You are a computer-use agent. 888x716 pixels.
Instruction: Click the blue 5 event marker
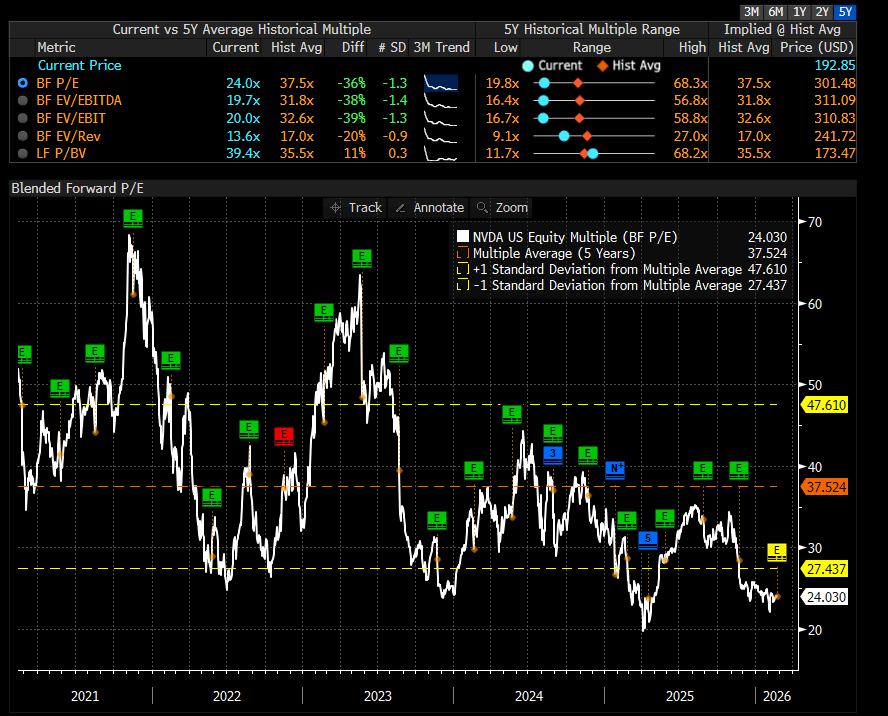pos(649,539)
